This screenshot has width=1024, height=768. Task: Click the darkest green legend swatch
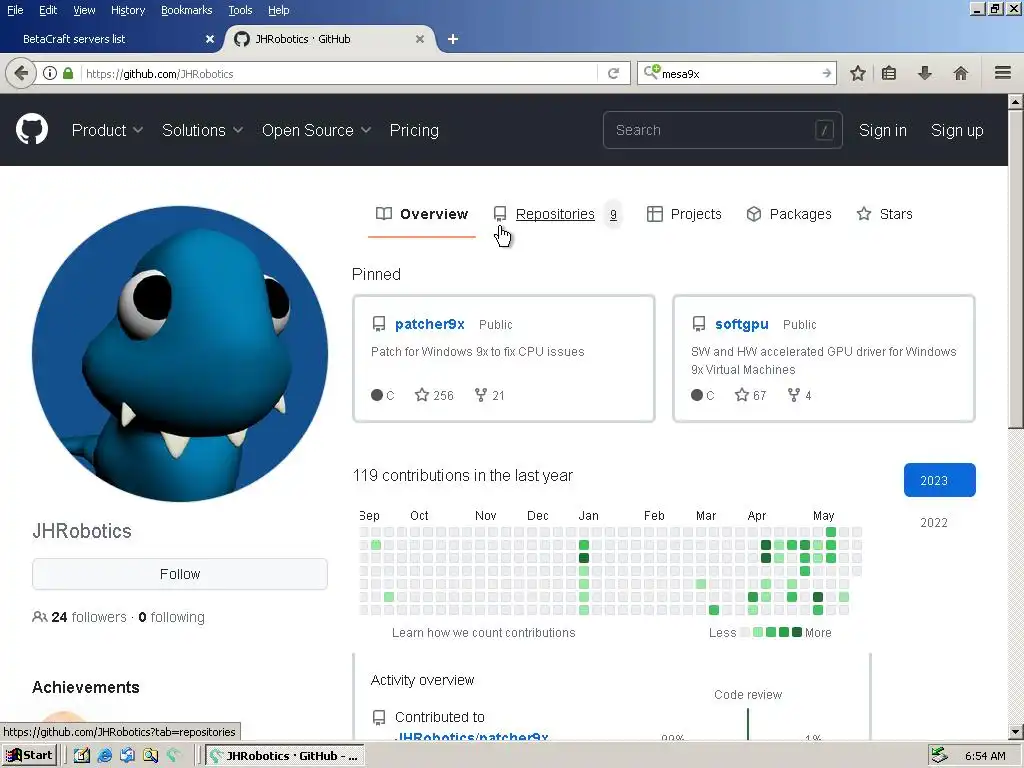(797, 632)
